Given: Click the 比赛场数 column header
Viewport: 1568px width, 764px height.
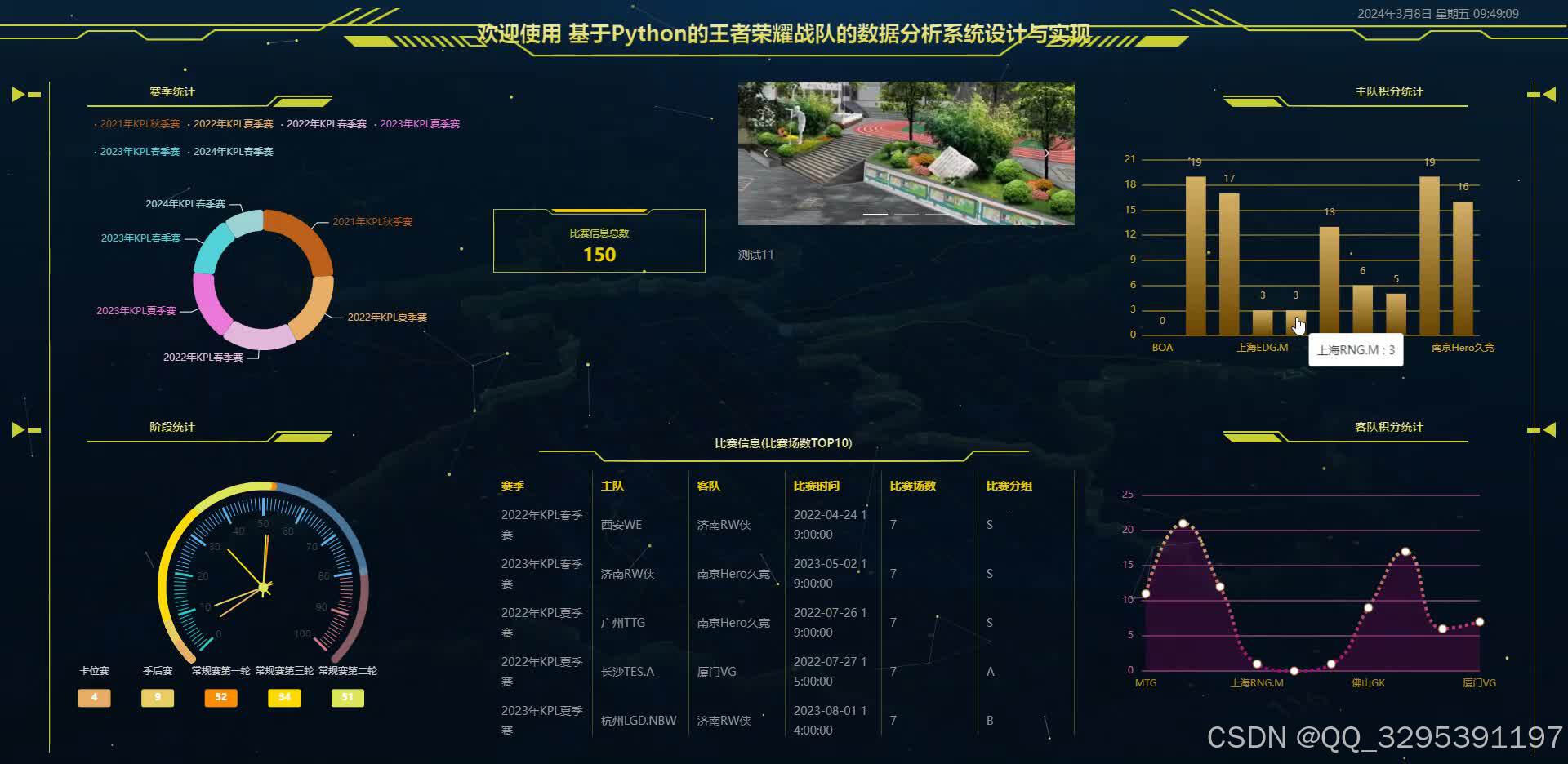Looking at the screenshot, I should 913,486.
